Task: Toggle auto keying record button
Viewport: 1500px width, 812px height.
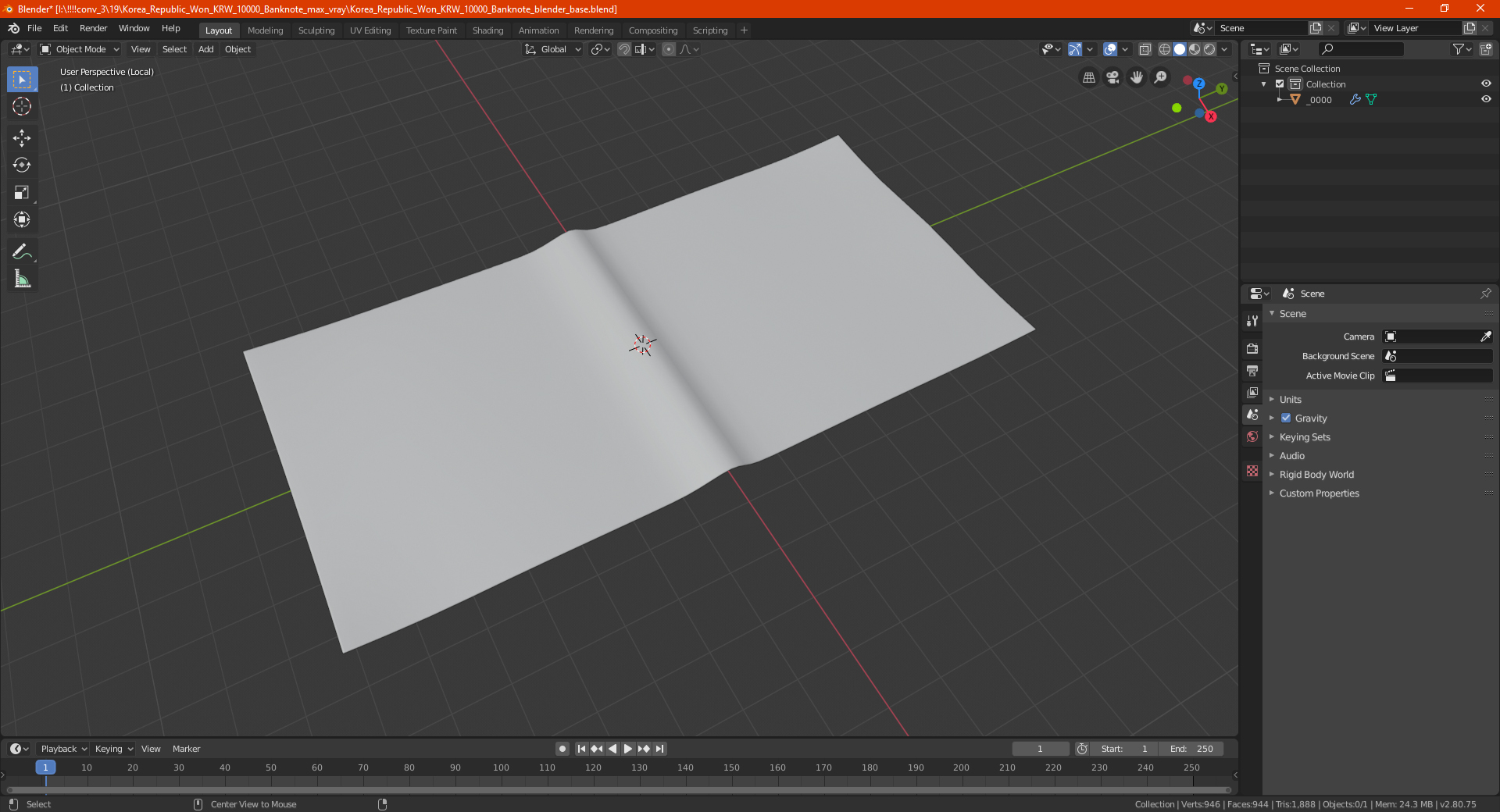Action: [x=562, y=749]
